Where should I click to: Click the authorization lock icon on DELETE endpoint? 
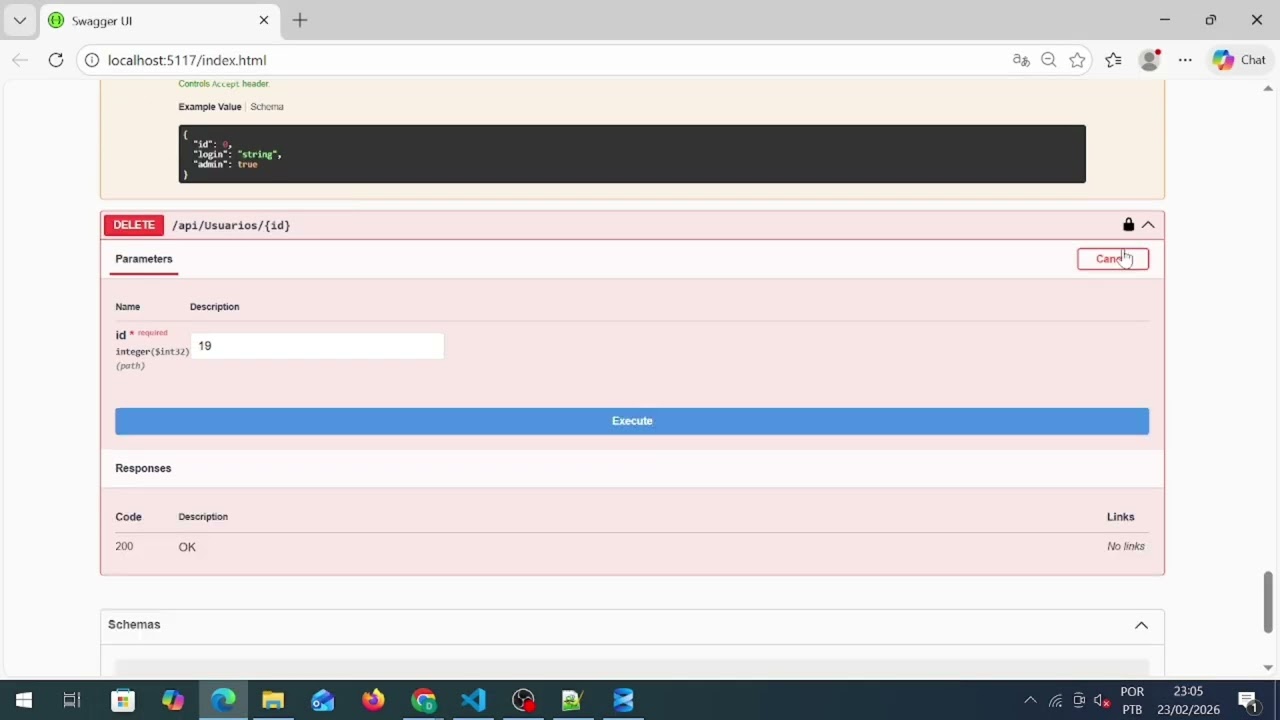[x=1128, y=225]
